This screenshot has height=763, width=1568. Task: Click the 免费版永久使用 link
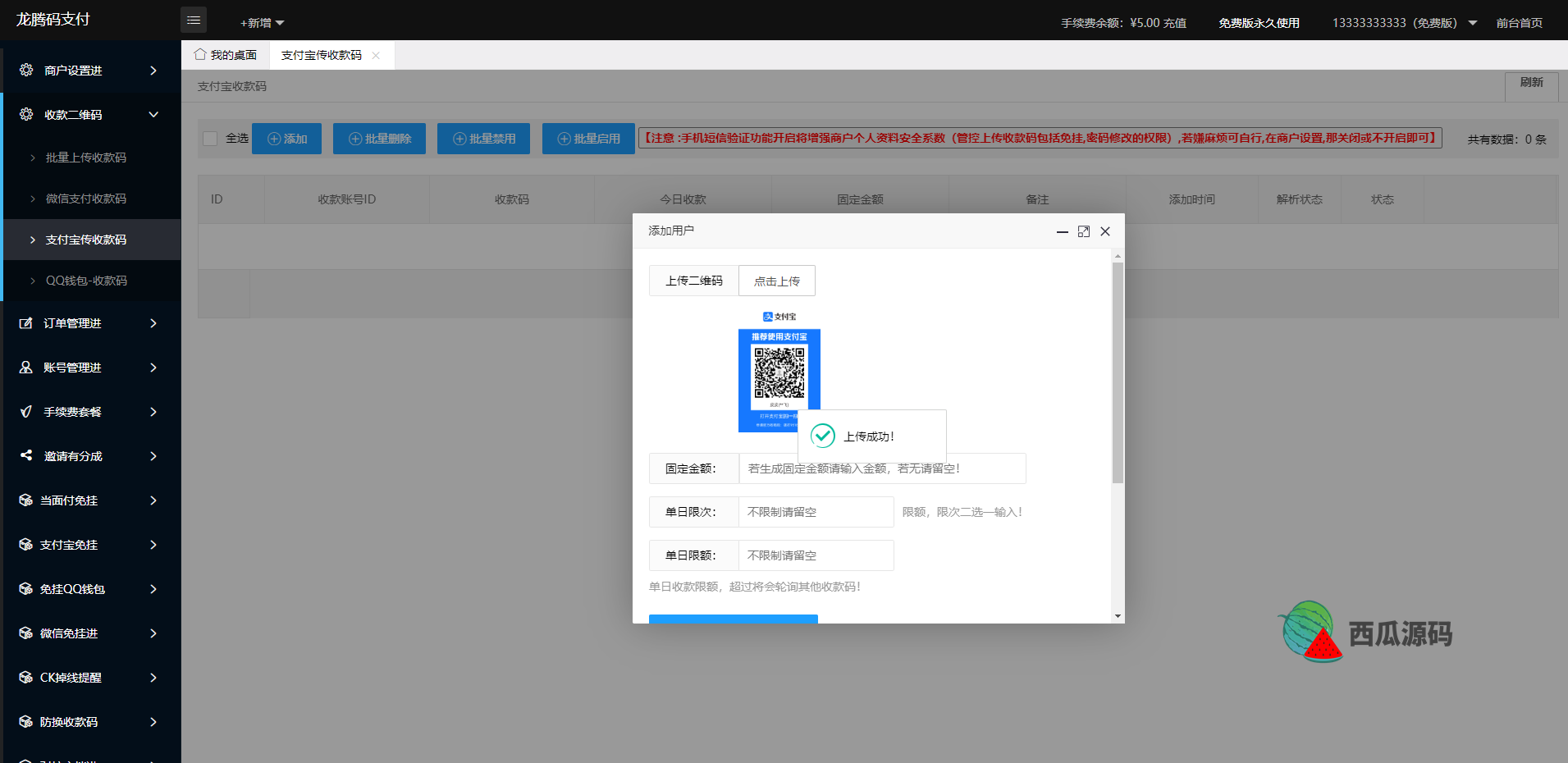(1259, 23)
